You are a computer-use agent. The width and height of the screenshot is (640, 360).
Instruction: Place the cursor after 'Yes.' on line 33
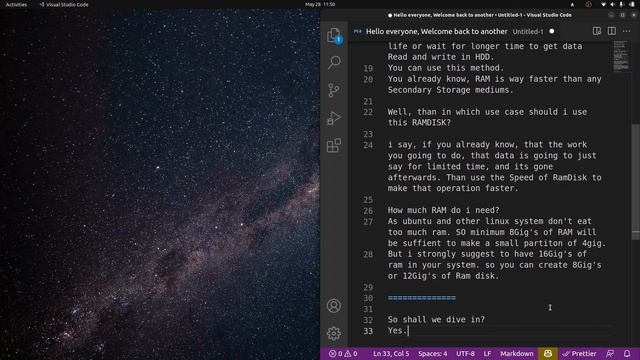[408, 331]
